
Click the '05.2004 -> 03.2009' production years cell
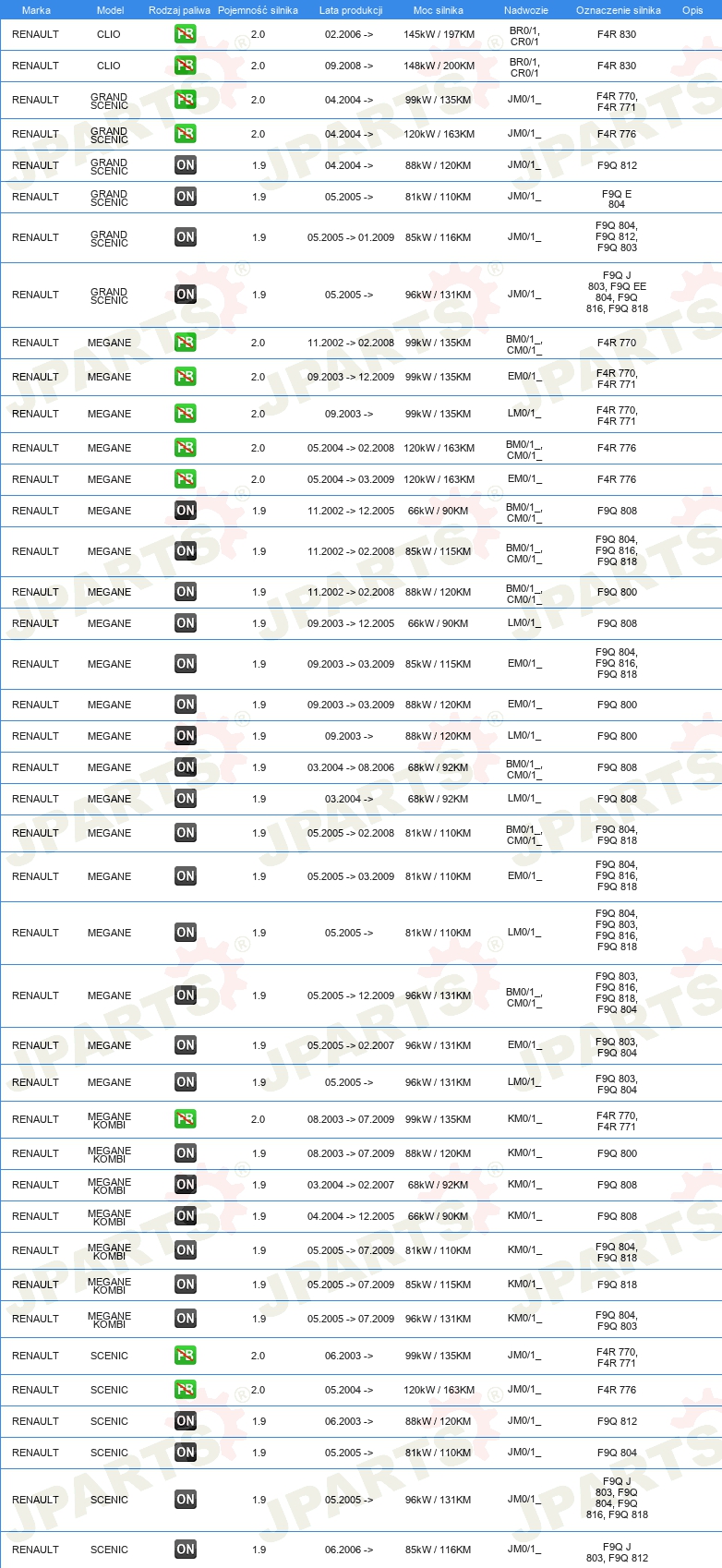(x=351, y=479)
